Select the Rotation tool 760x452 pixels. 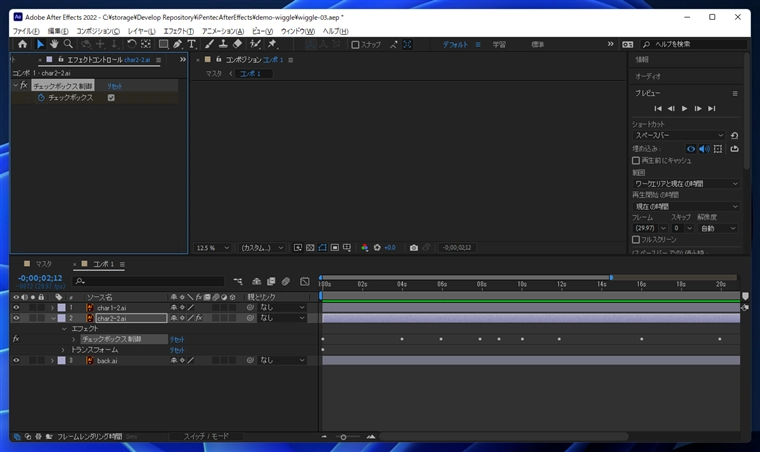tap(131, 44)
